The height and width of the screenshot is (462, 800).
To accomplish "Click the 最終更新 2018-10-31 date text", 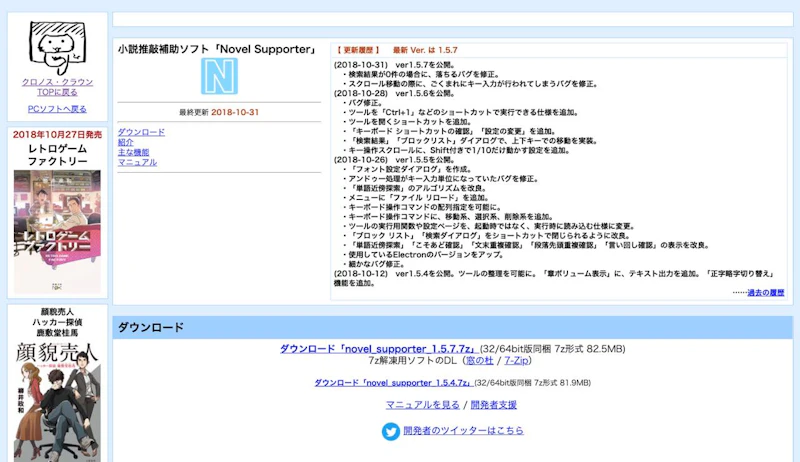I will click(x=219, y=112).
